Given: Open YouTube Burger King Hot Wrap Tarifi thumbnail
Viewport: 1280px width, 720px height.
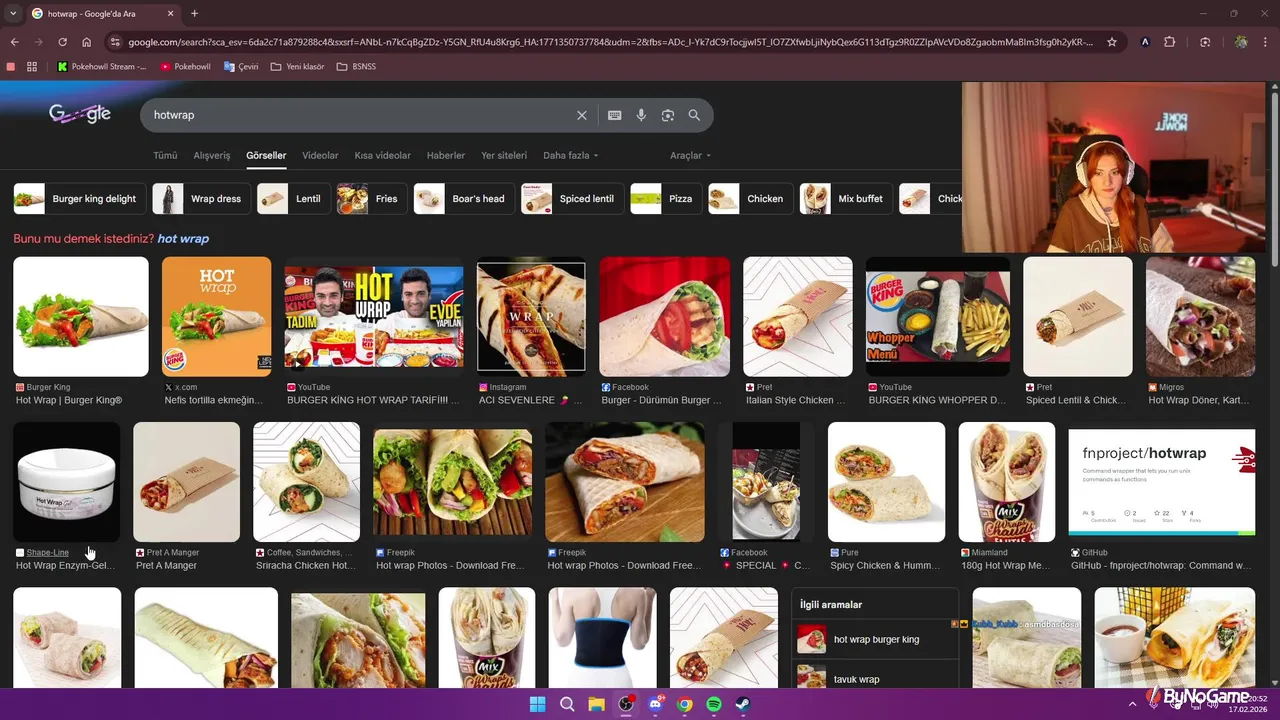Looking at the screenshot, I should coord(374,317).
